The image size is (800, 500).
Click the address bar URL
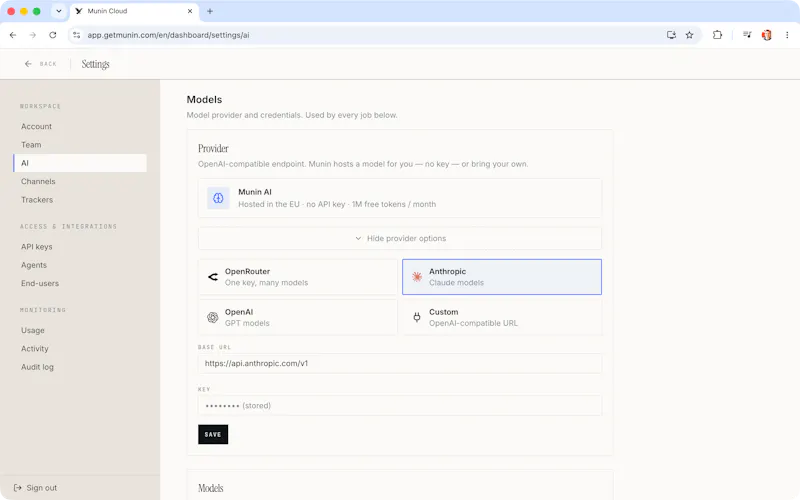click(x=168, y=35)
